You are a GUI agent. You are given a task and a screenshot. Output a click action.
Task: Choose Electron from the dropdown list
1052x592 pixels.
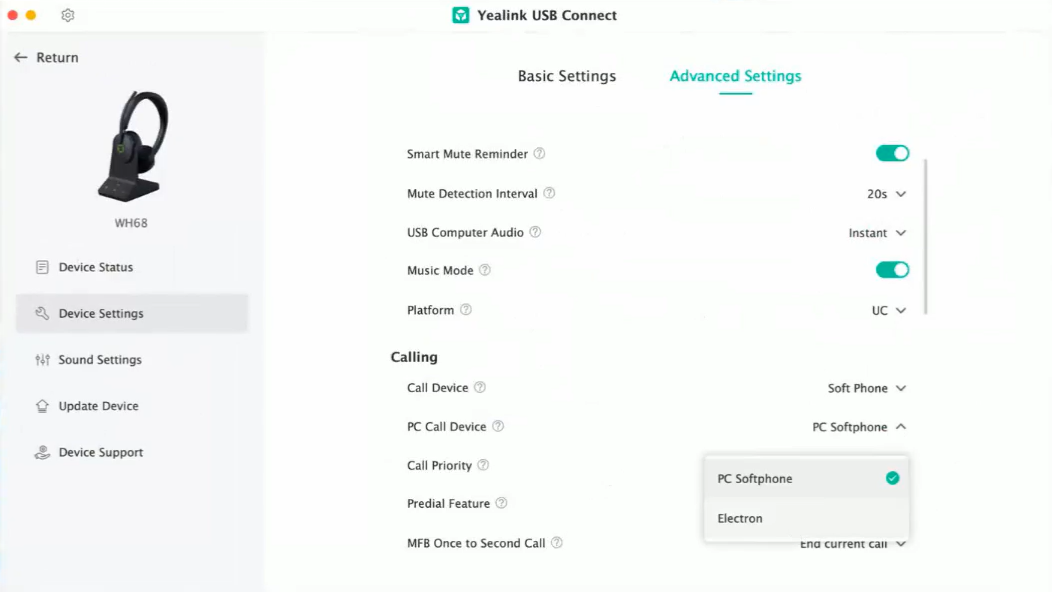click(x=806, y=518)
